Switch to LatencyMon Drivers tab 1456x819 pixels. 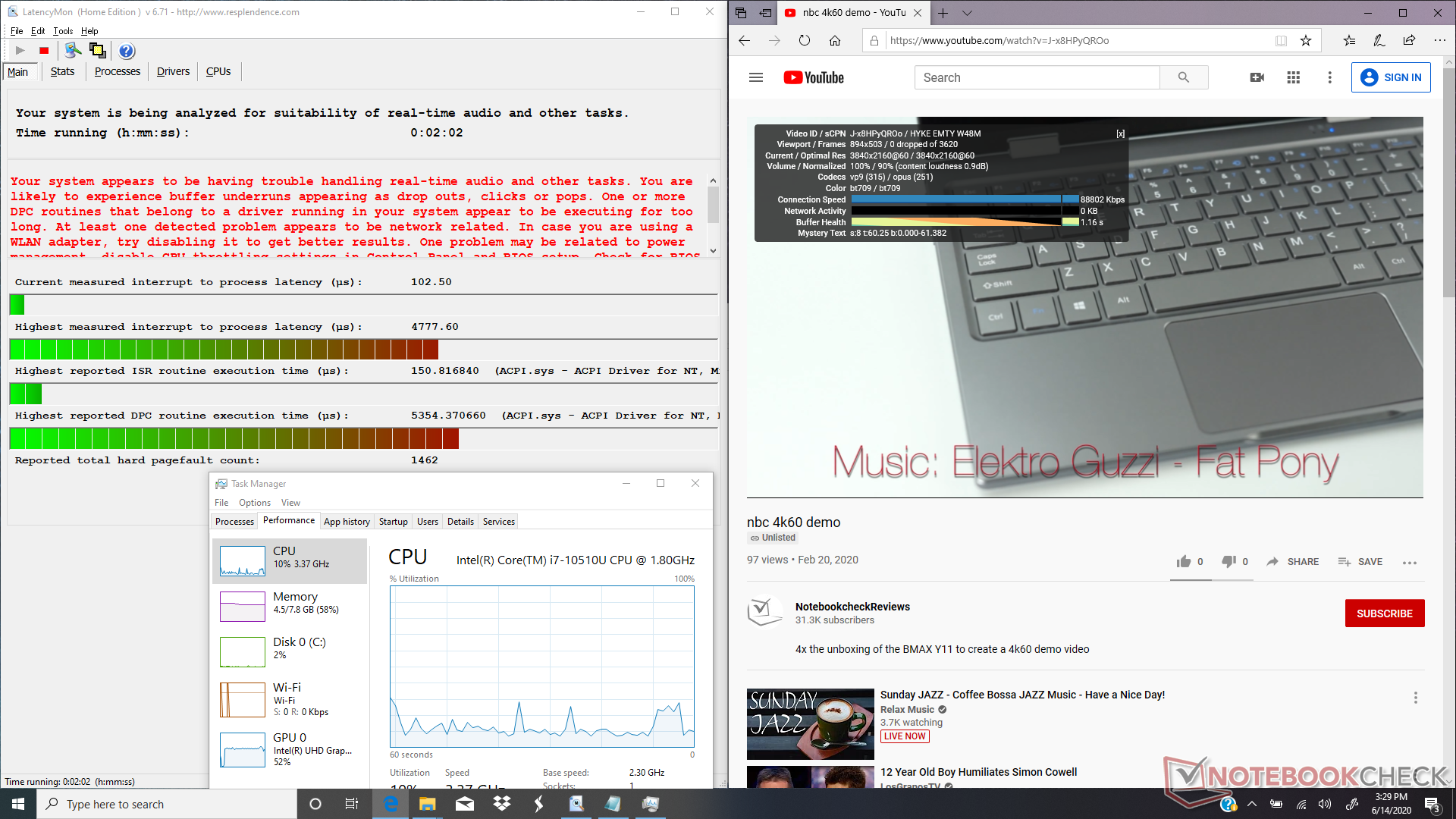173,71
